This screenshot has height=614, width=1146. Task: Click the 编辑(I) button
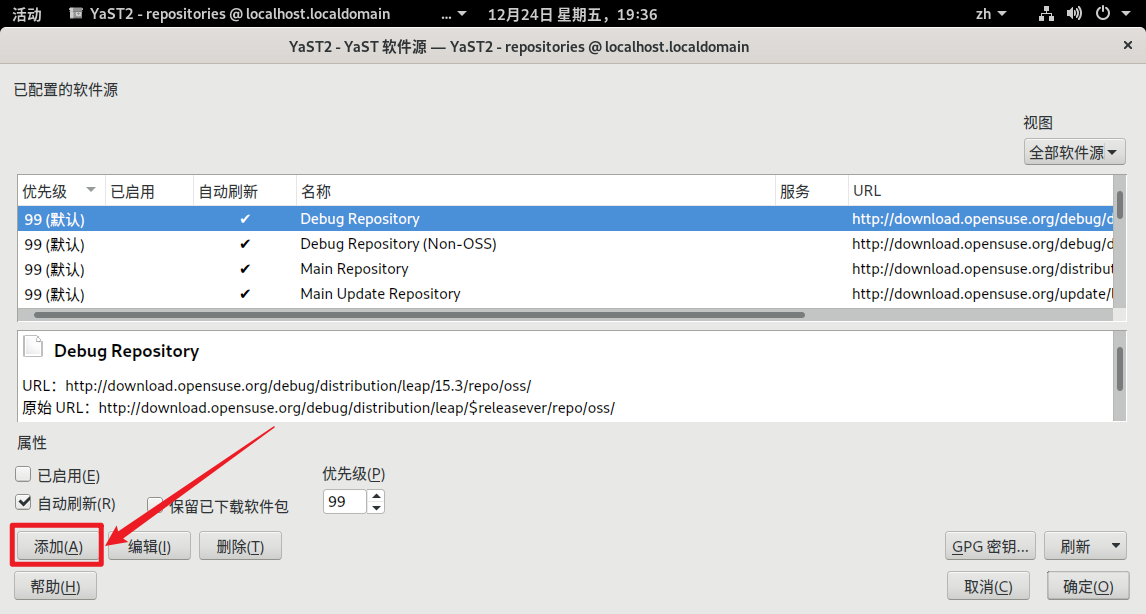click(149, 546)
